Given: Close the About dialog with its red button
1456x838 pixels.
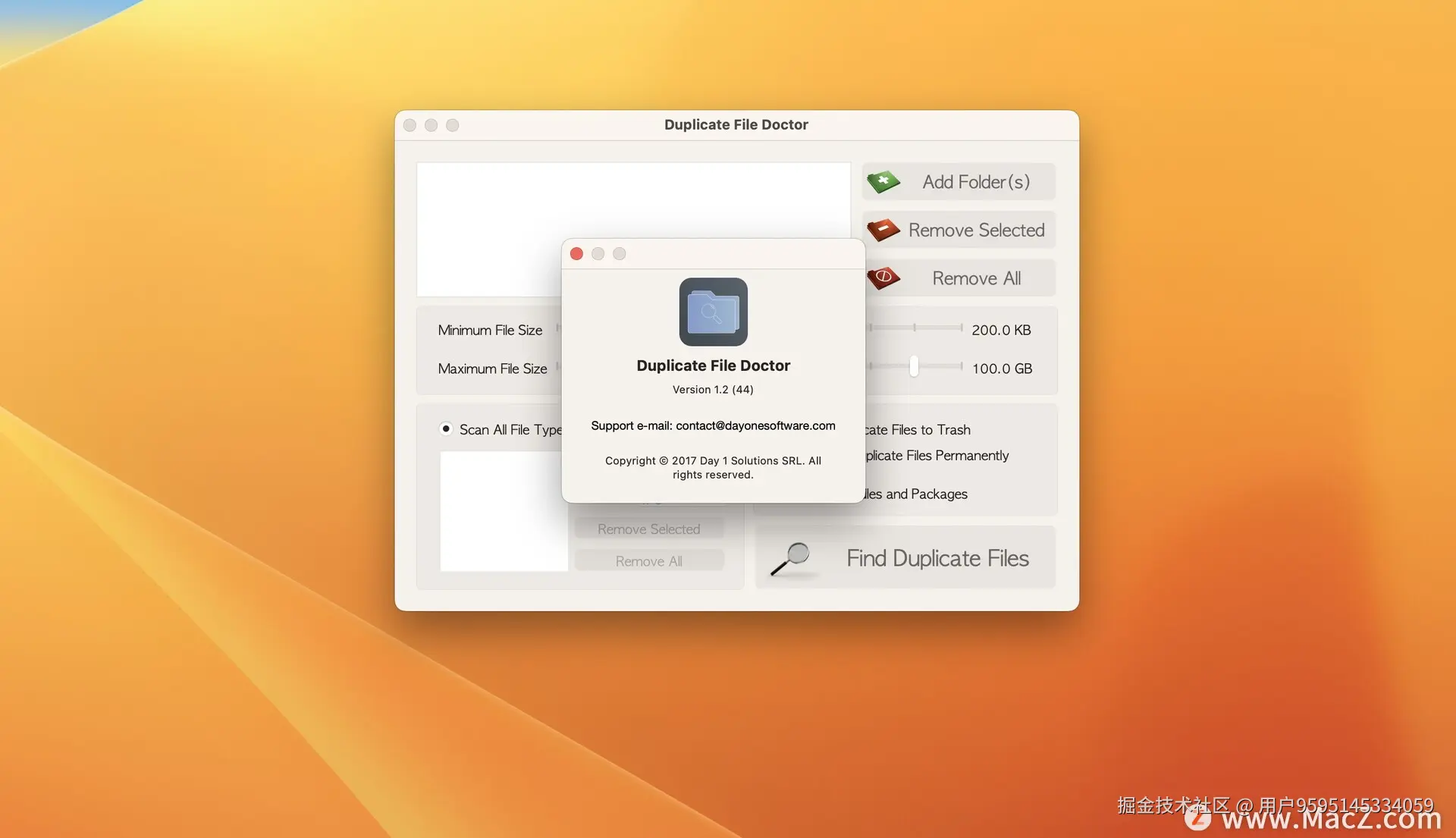Looking at the screenshot, I should click(576, 254).
